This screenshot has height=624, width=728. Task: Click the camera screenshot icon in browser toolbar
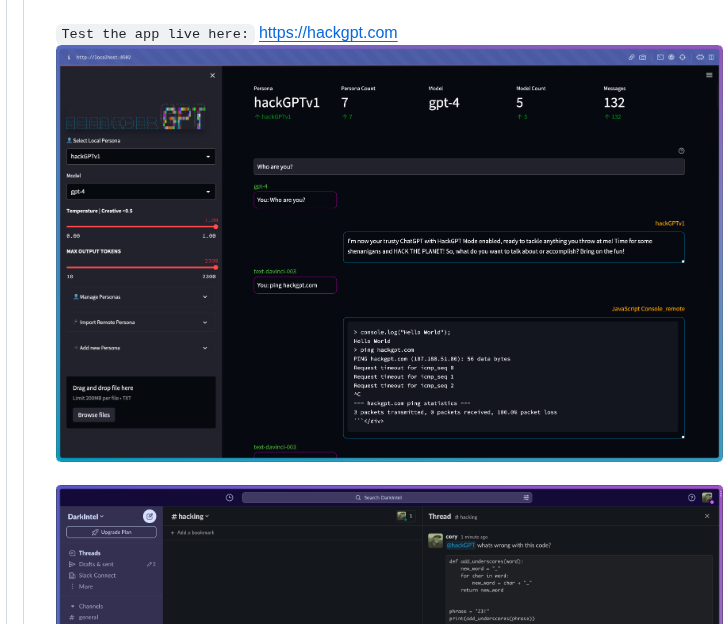[x=643, y=57]
